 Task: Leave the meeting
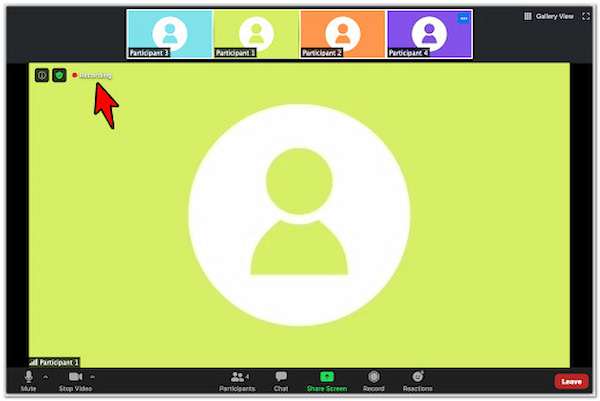pos(571,381)
